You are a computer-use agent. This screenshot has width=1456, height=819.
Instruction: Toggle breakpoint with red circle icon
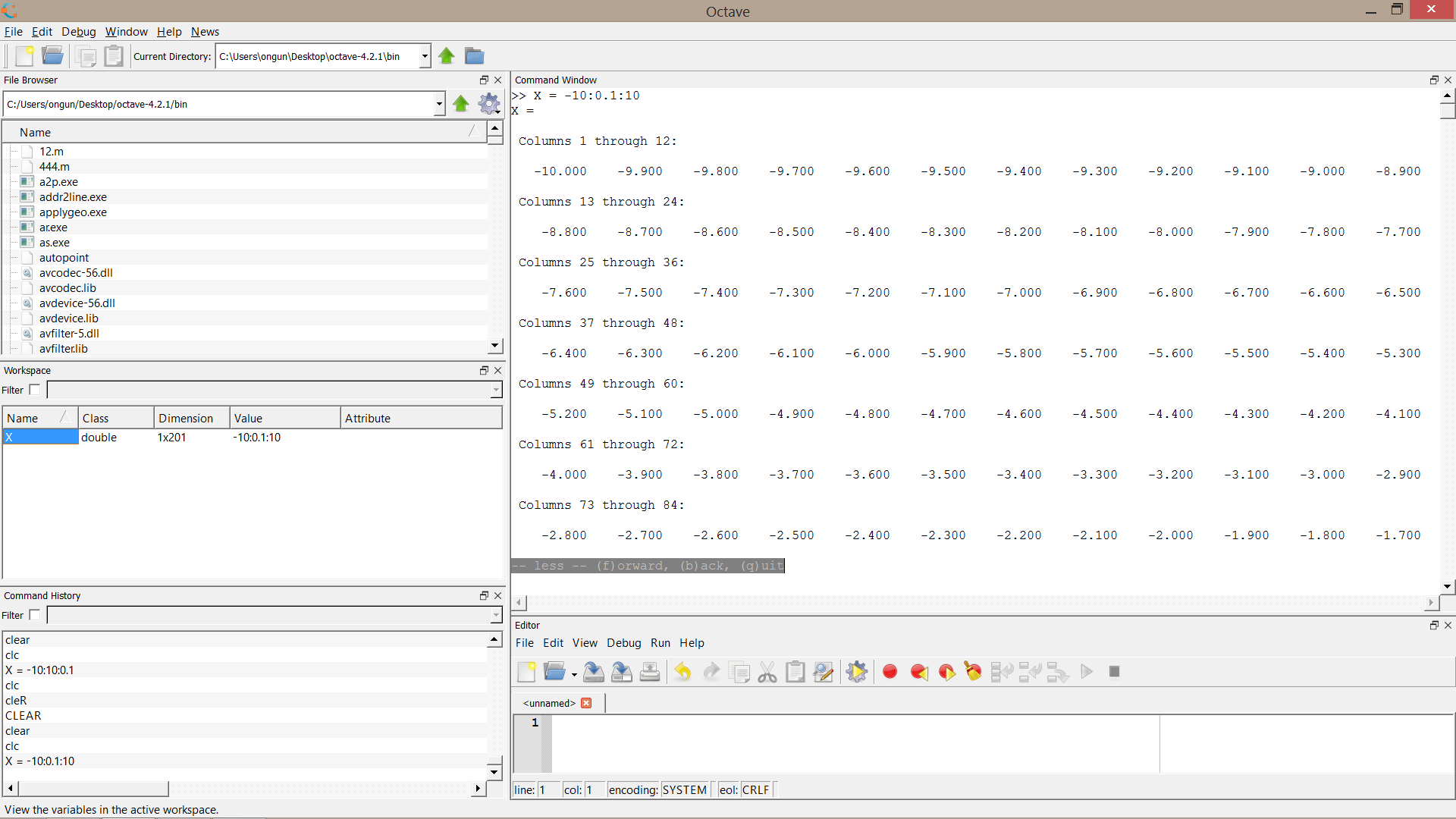click(x=890, y=672)
